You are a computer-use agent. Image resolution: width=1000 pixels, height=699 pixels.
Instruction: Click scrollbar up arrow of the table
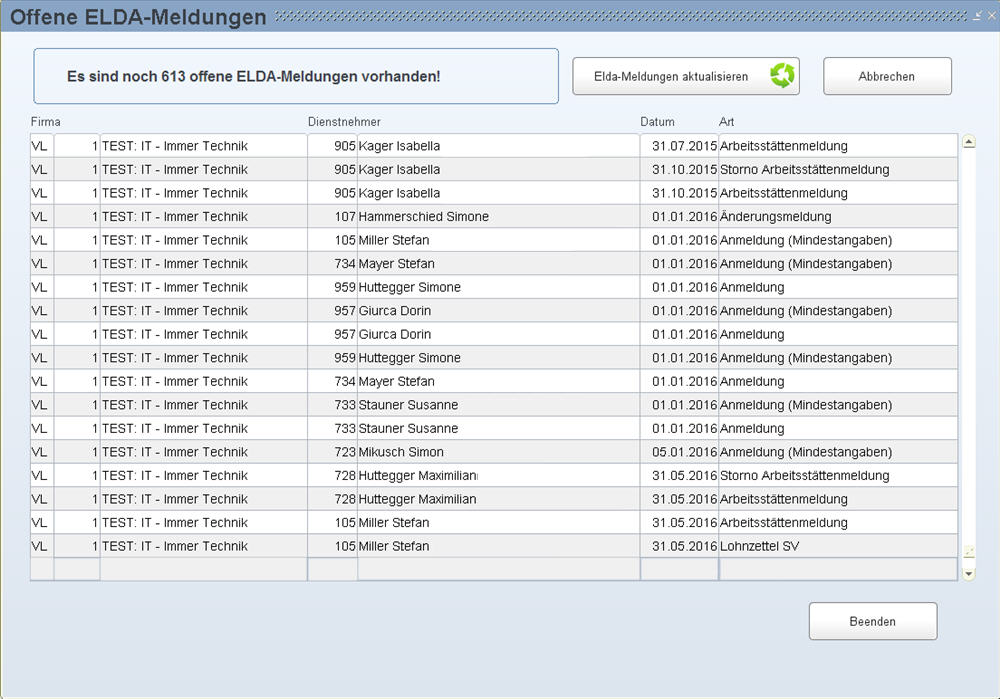click(969, 142)
